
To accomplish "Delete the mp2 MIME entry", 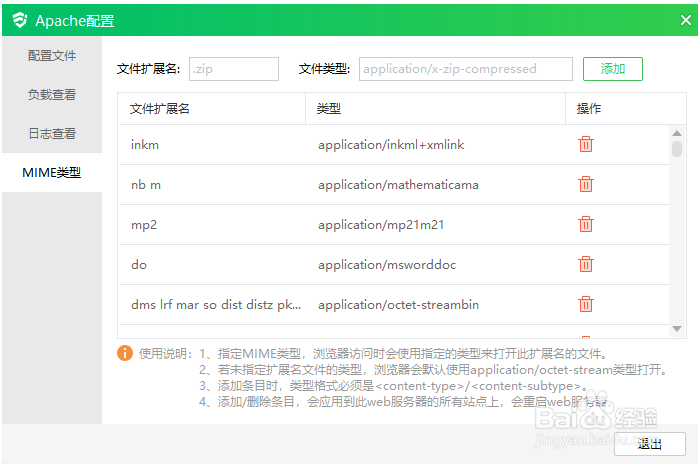I will [586, 224].
